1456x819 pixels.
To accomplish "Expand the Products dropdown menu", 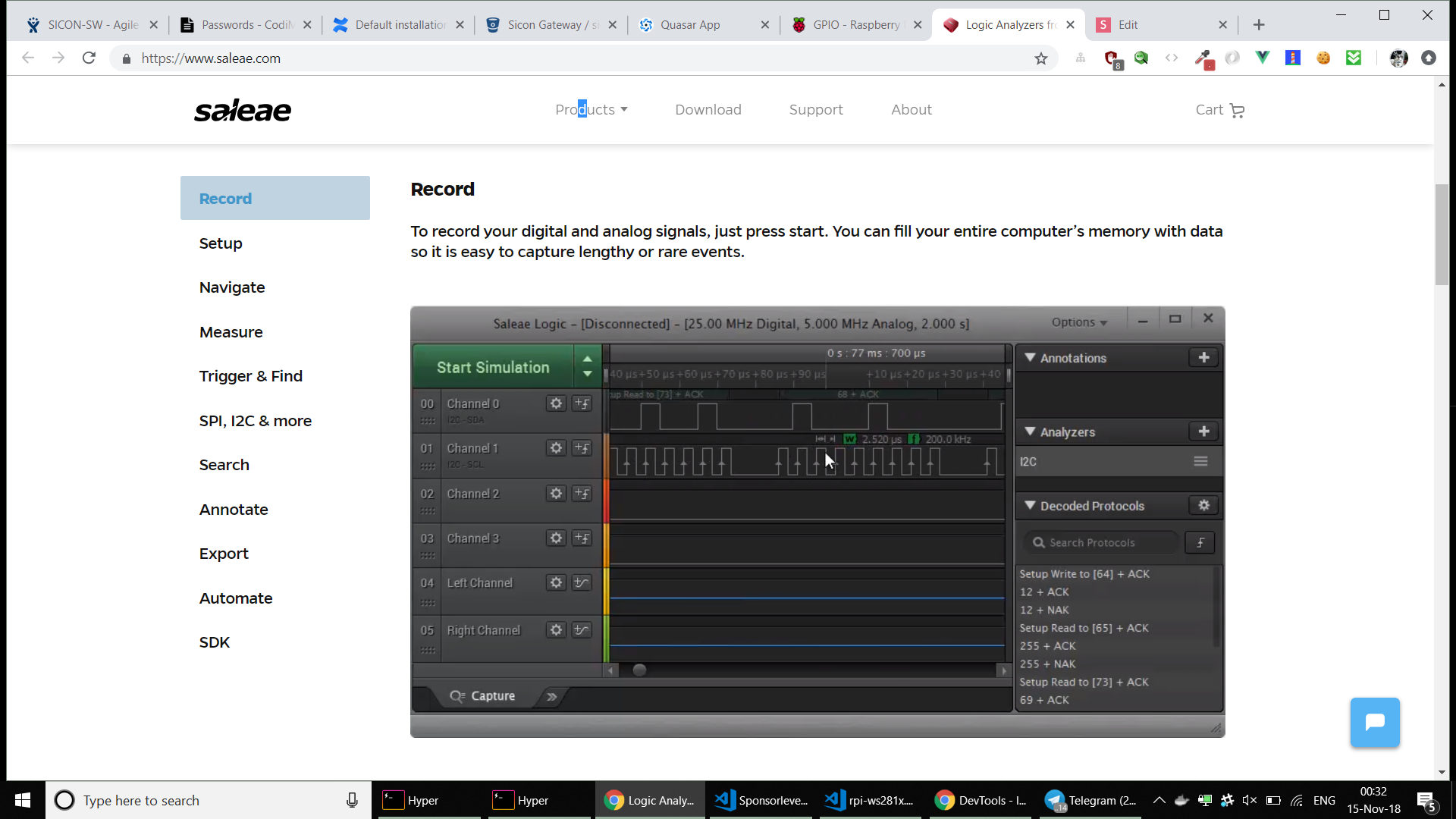I will click(591, 110).
